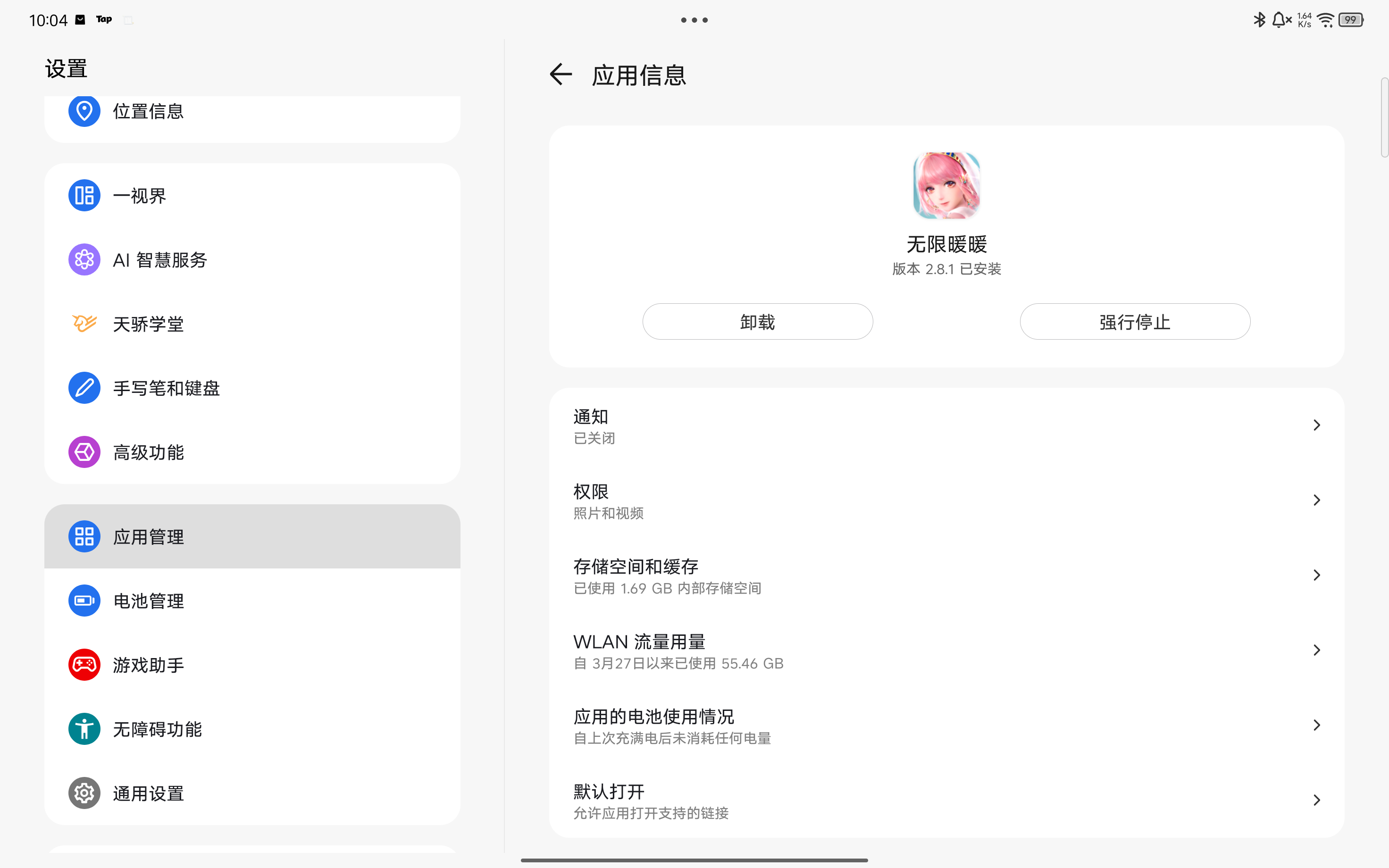Open 默认打开 entry
Viewport: 1389px width, 868px height.
(x=946, y=800)
